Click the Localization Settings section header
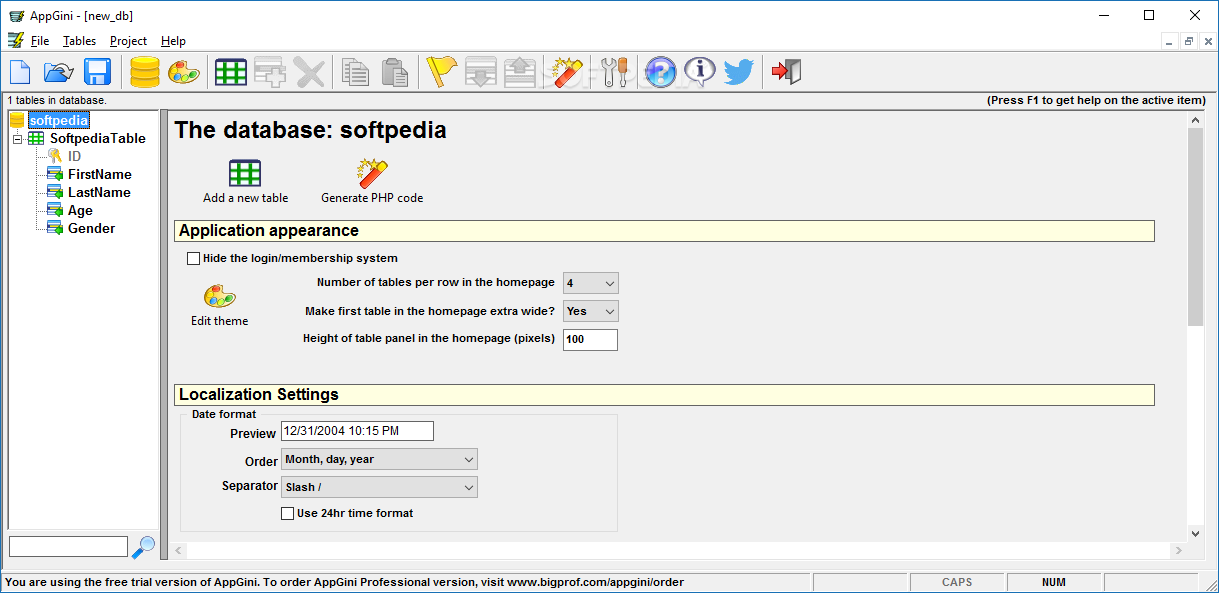Image resolution: width=1219 pixels, height=593 pixels. pos(664,395)
